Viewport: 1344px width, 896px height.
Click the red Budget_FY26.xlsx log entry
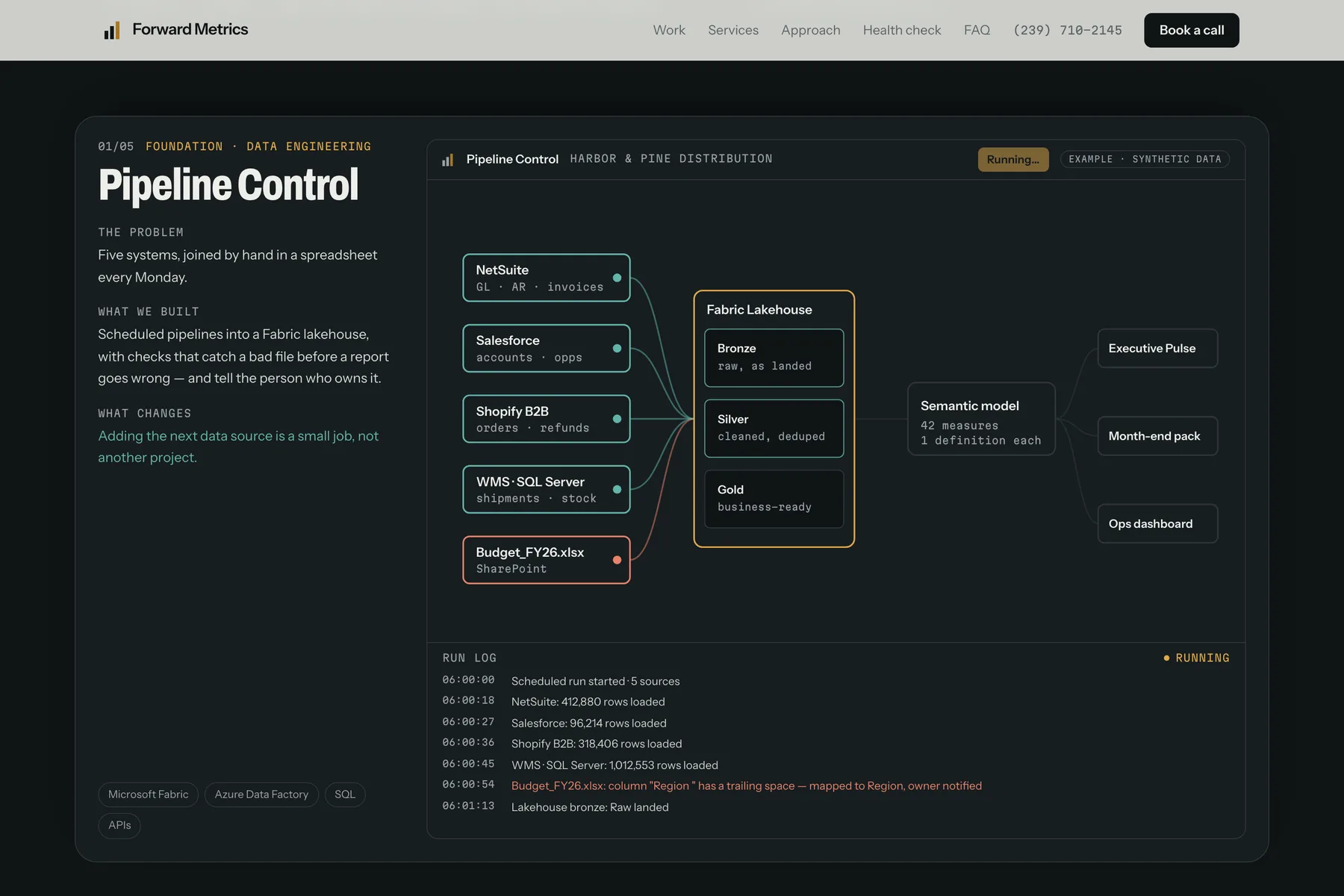pos(747,785)
